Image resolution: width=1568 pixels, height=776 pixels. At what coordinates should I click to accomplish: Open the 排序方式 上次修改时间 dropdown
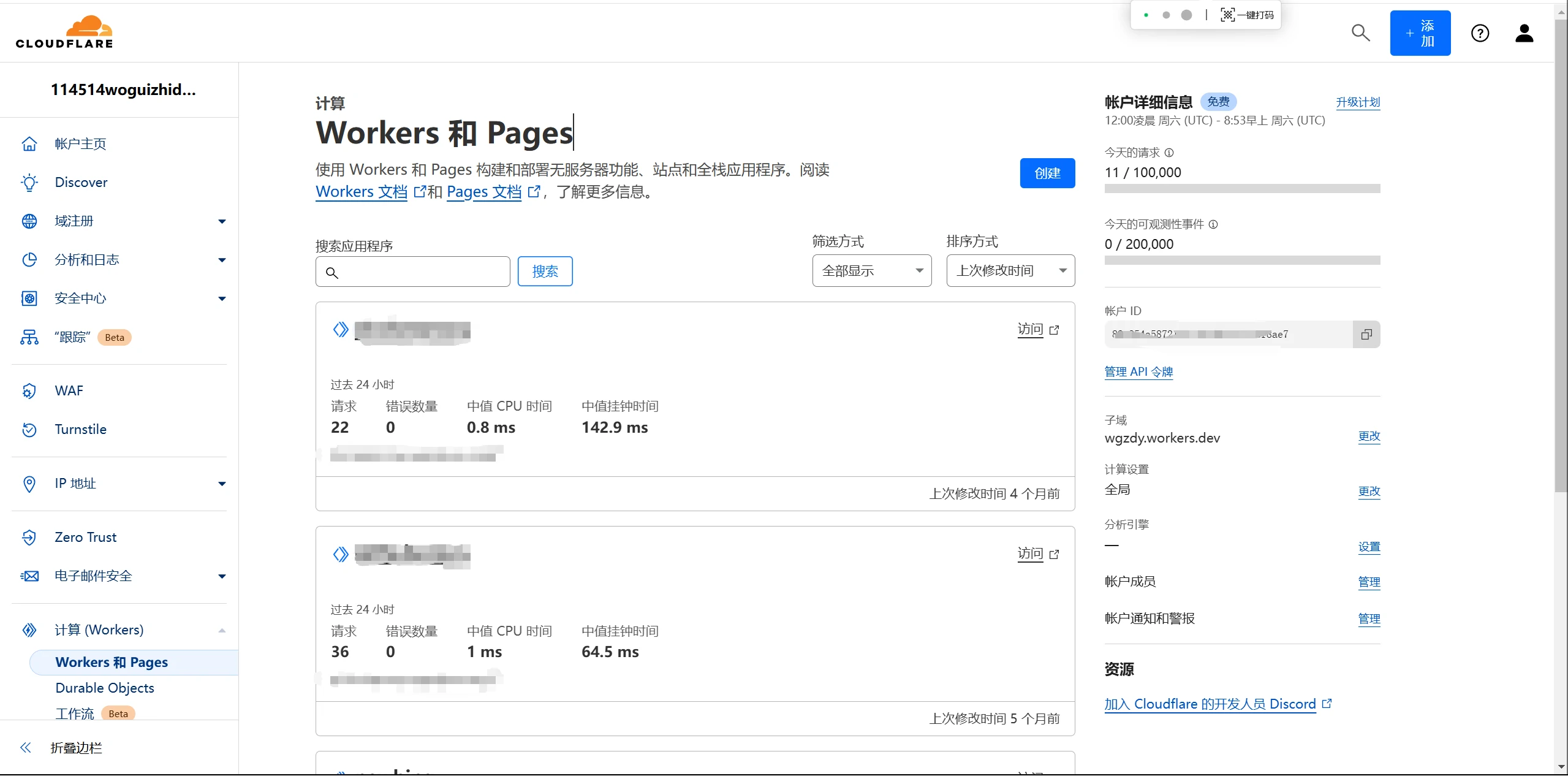click(1010, 271)
